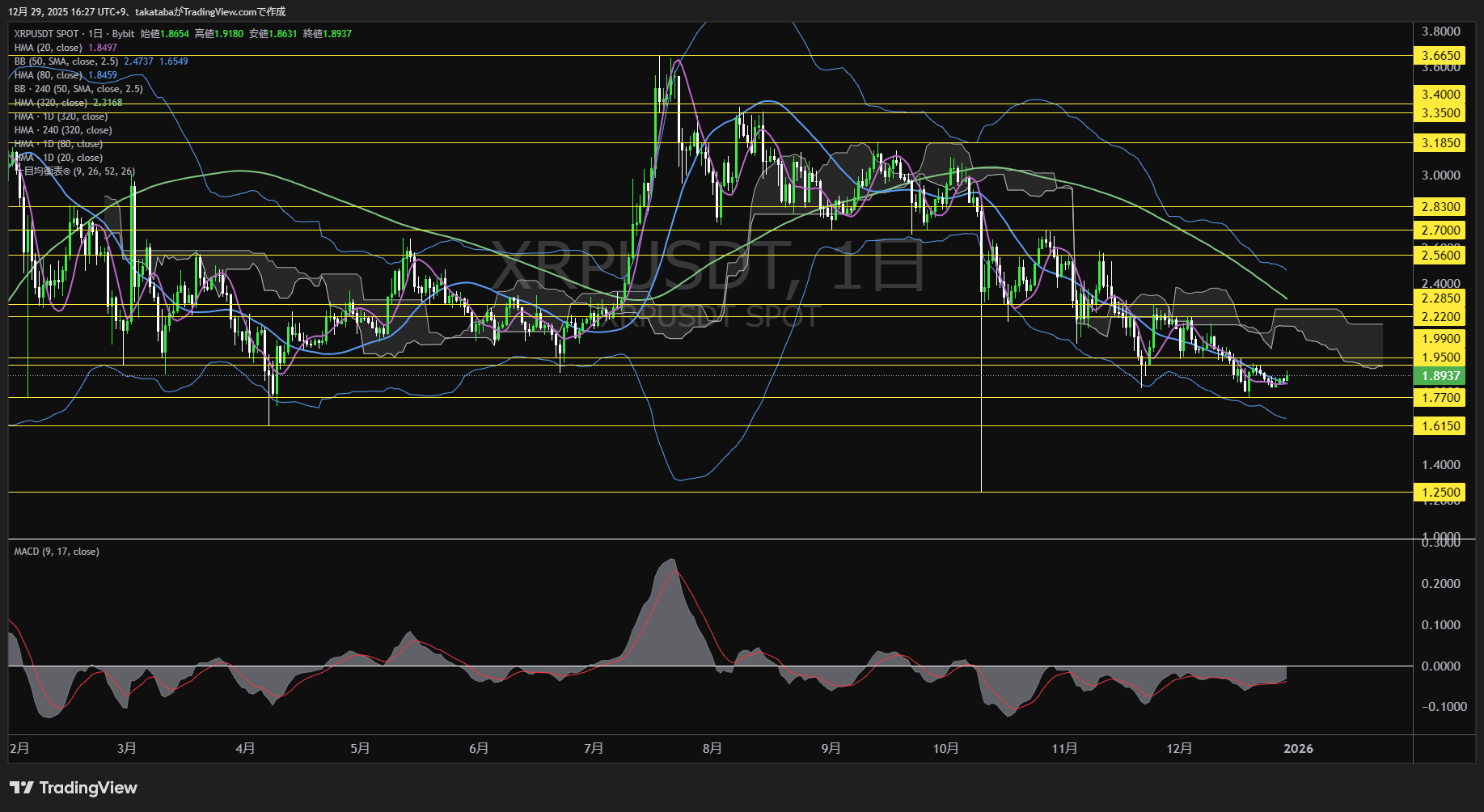
Task: Click the 2026 label on the time axis
Action: (x=1299, y=748)
